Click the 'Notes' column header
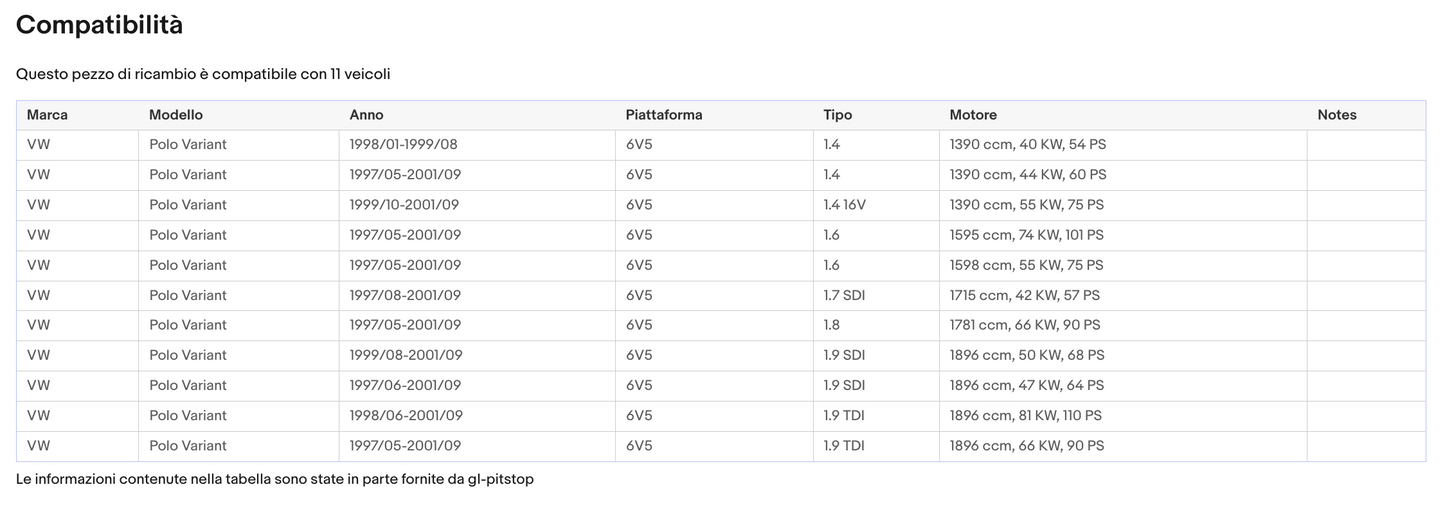This screenshot has width=1445, height=505. point(1337,115)
